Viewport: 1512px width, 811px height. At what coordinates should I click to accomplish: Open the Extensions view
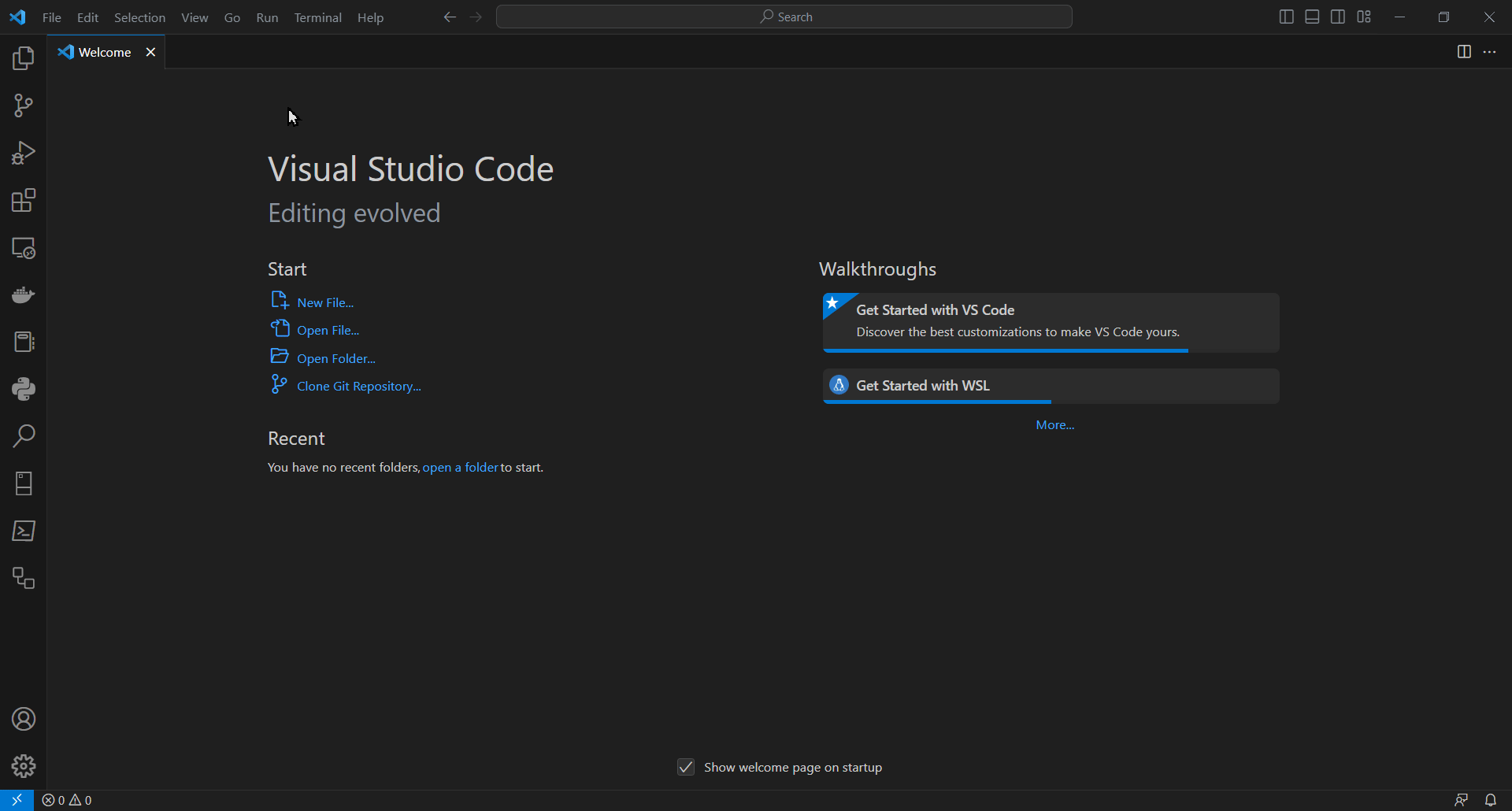(24, 200)
